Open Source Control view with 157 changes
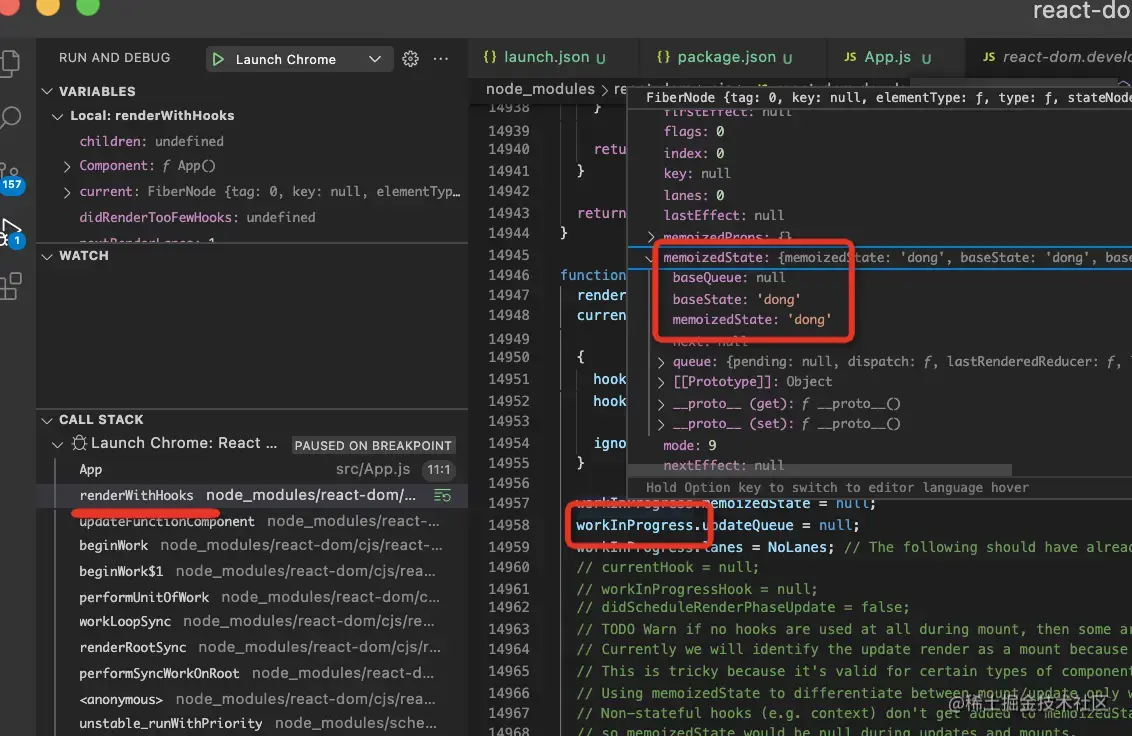This screenshot has width=1132, height=736. tap(10, 176)
